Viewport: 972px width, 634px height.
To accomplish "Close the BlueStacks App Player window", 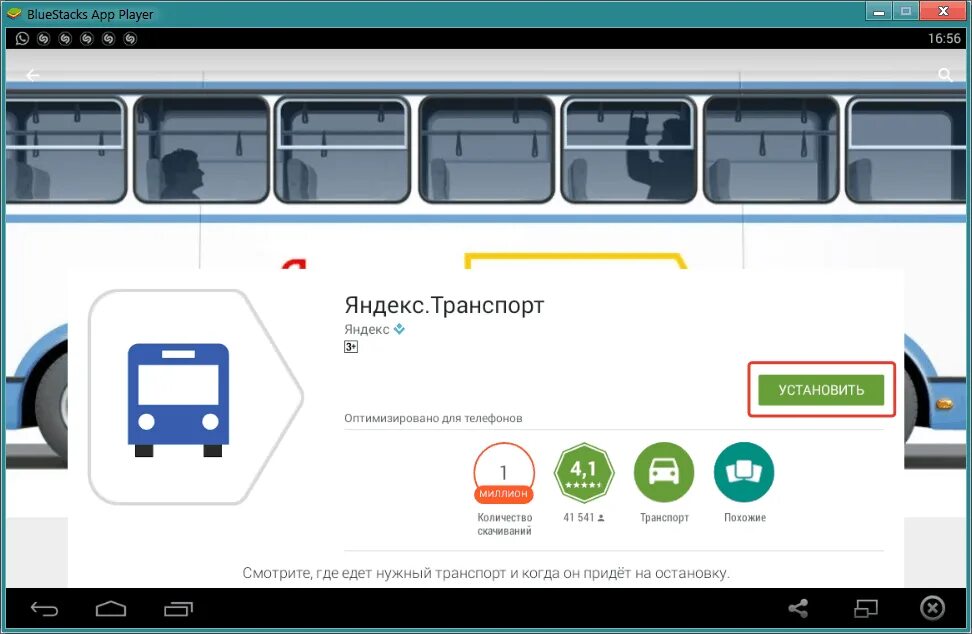I will pos(943,12).
